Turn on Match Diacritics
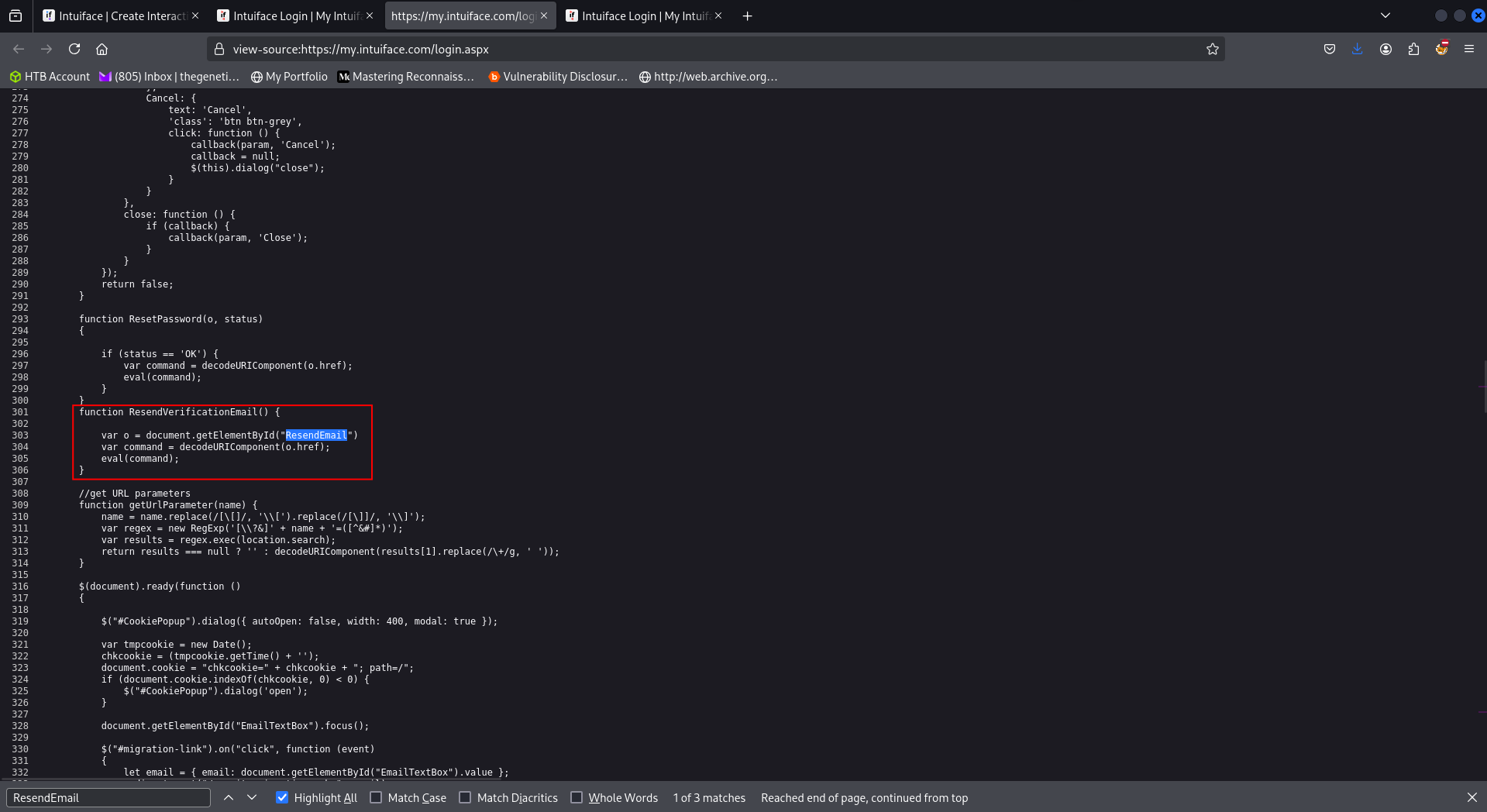The width and height of the screenshot is (1487, 812). coord(466,797)
